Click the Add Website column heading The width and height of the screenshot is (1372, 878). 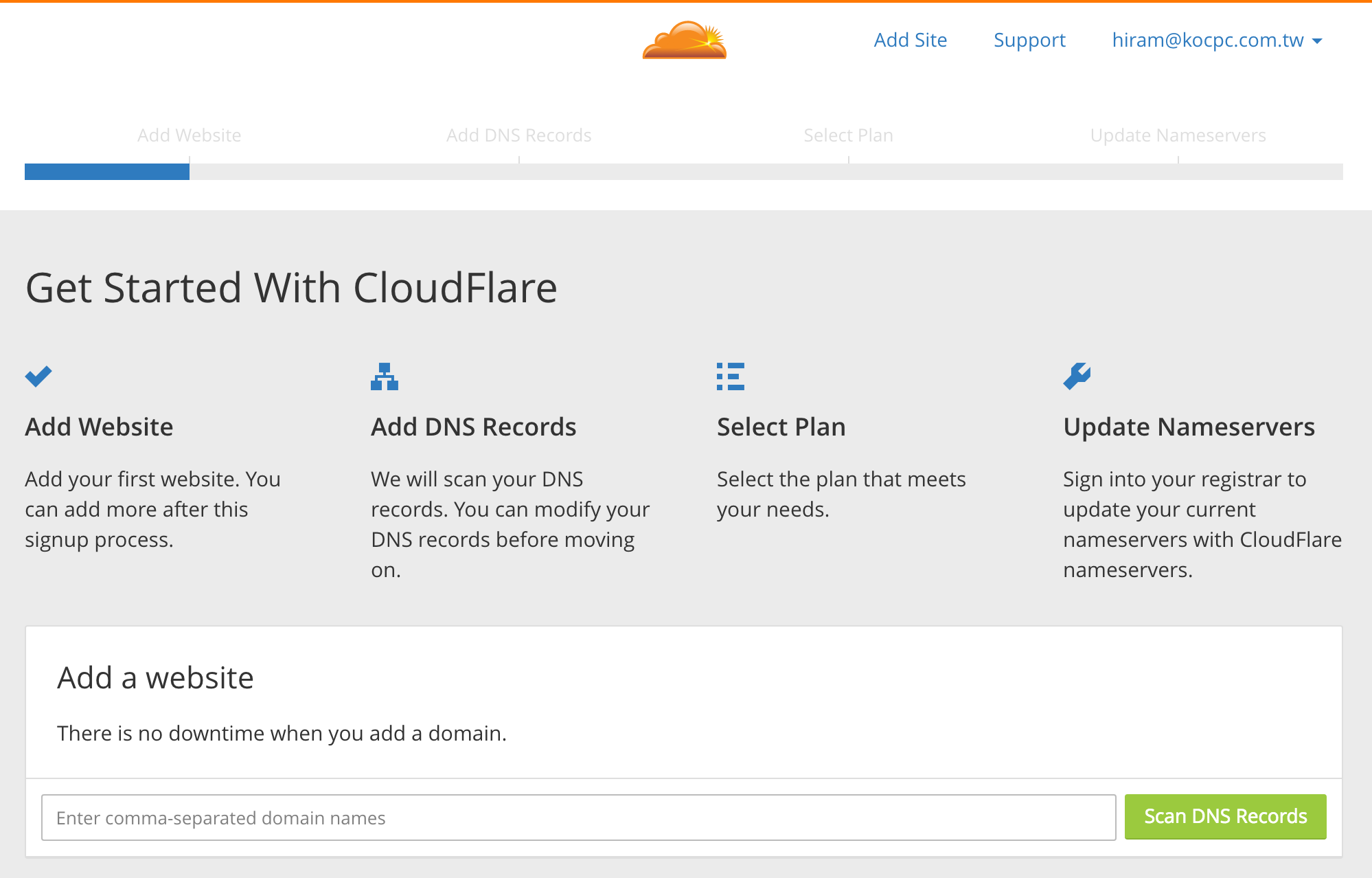(x=99, y=427)
